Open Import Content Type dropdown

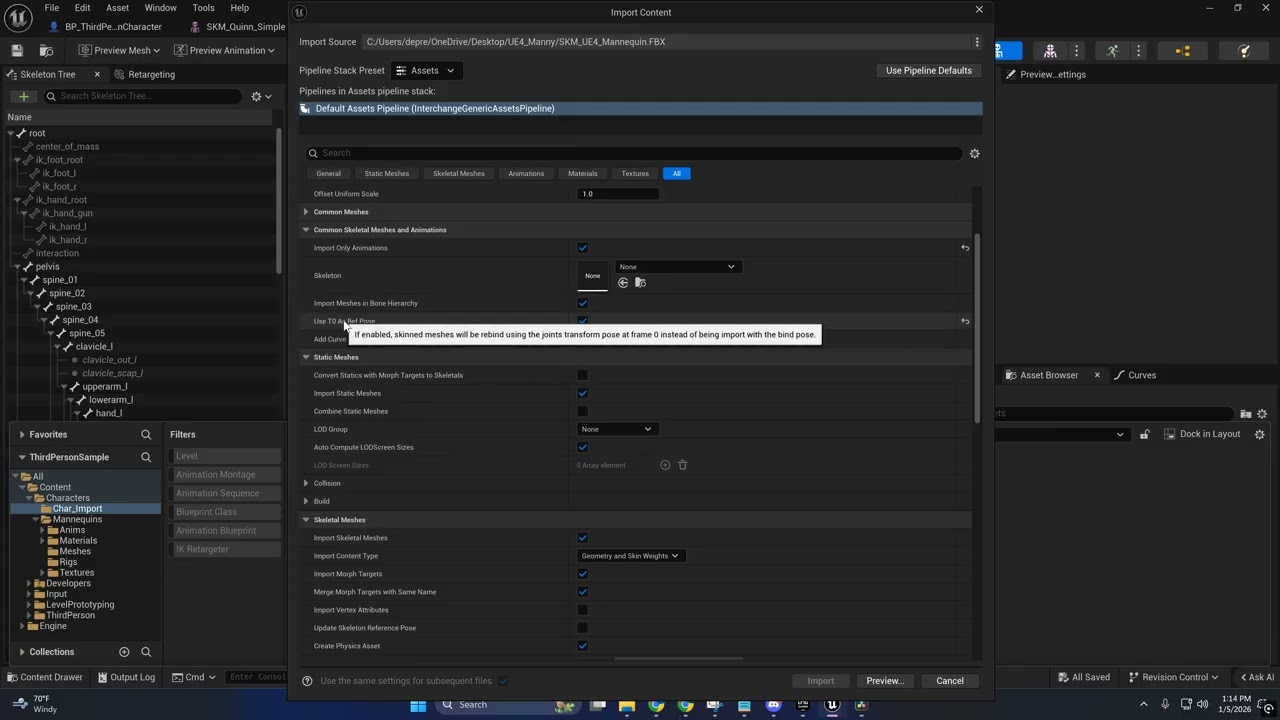point(631,556)
